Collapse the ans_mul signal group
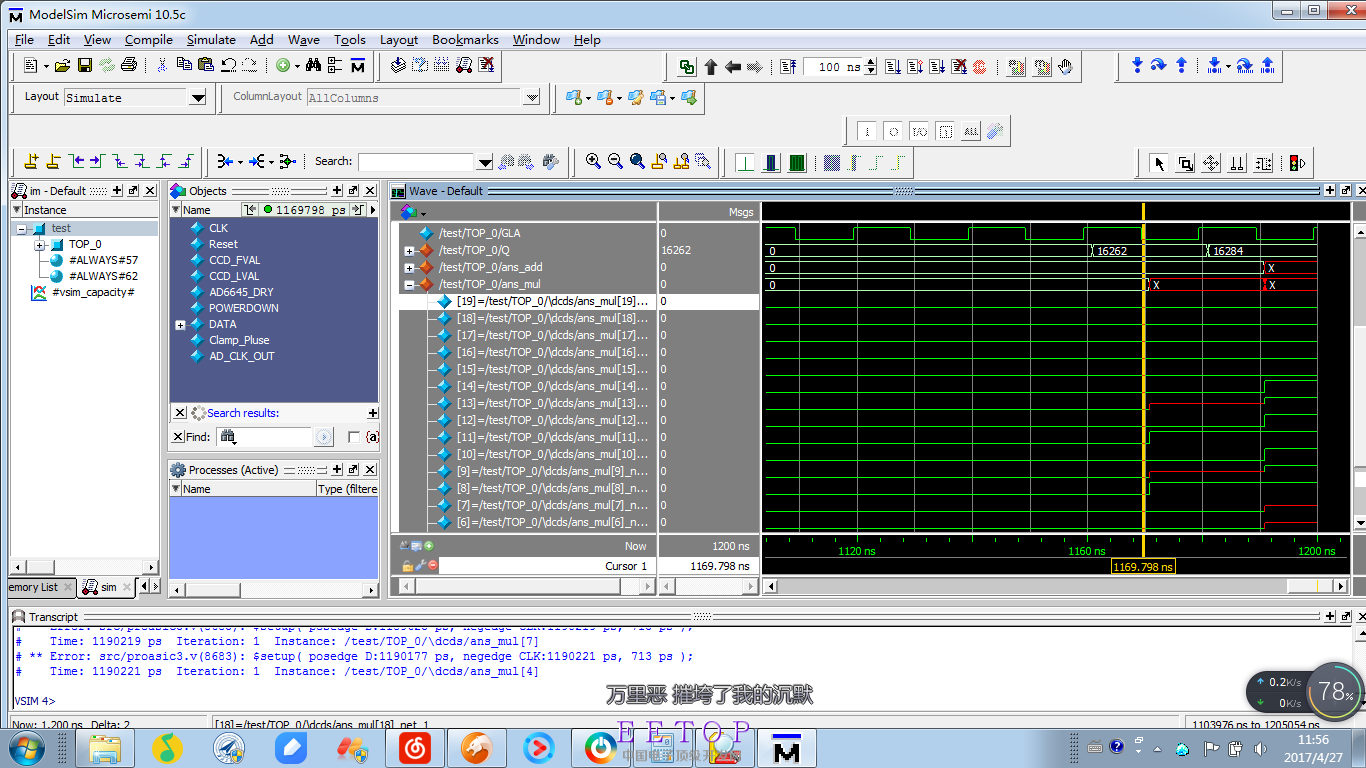The width and height of the screenshot is (1366, 768). coord(409,285)
